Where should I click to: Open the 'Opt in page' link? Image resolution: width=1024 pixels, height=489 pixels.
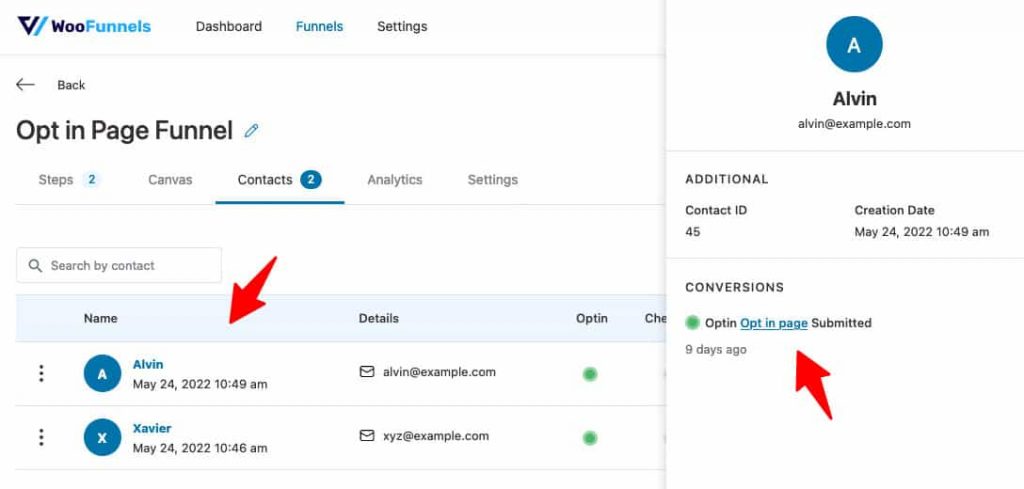774,323
